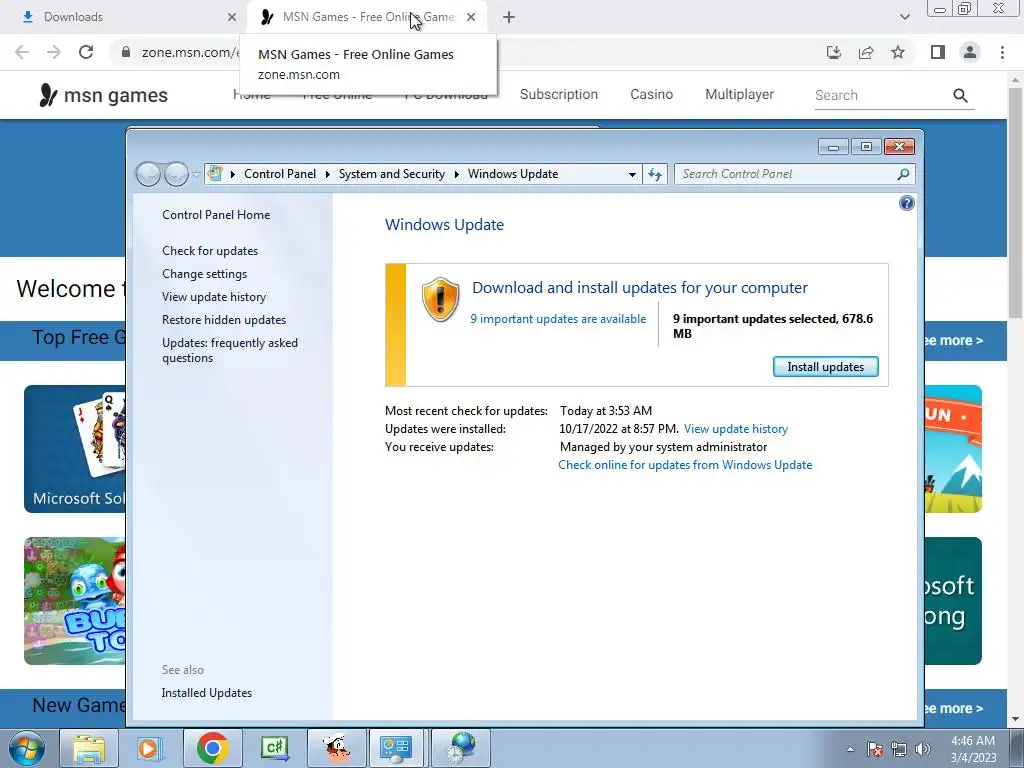Click the Control Panel refresh button

pos(655,174)
